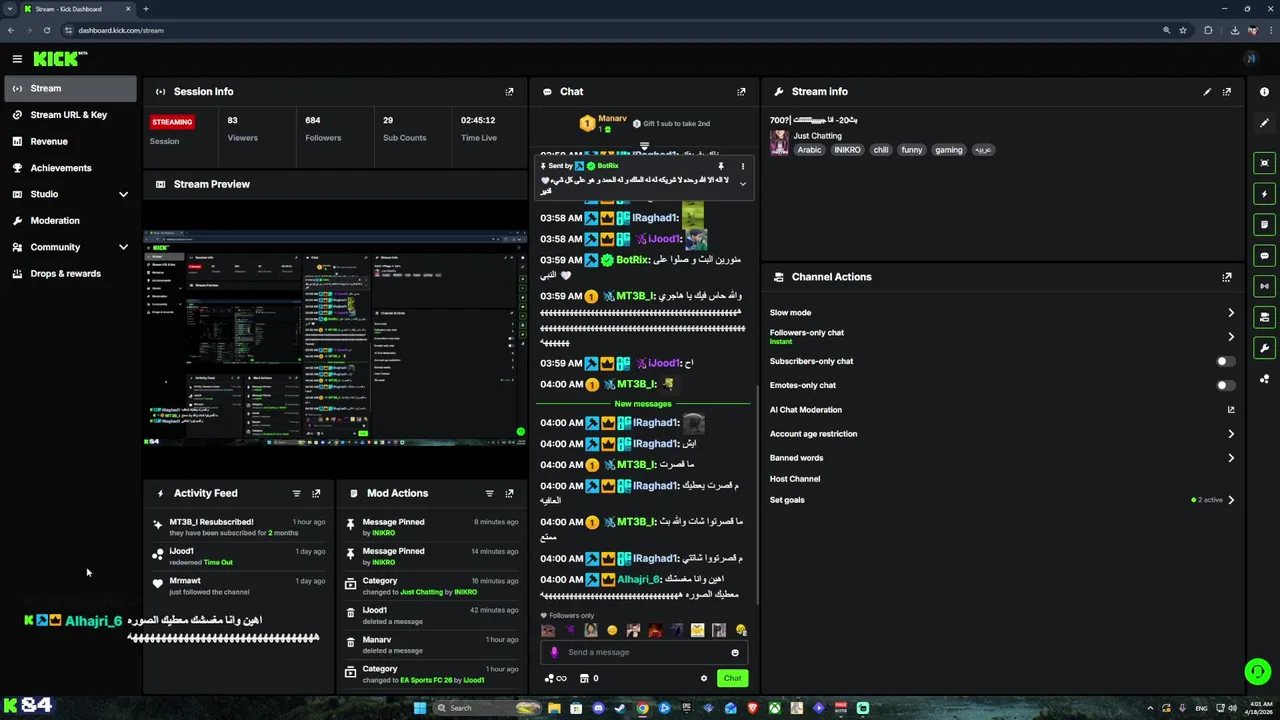The width and height of the screenshot is (1280, 720).
Task: Open the Moderation page
Action: point(69,221)
